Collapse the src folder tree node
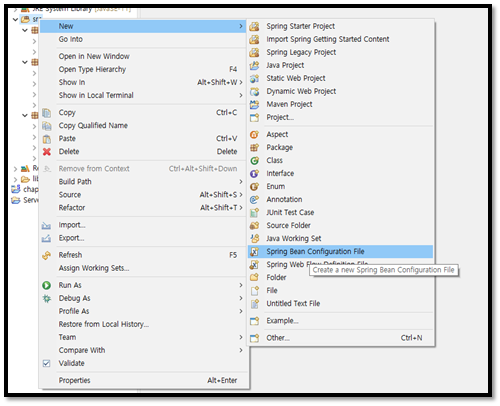500x406 pixels. point(15,19)
